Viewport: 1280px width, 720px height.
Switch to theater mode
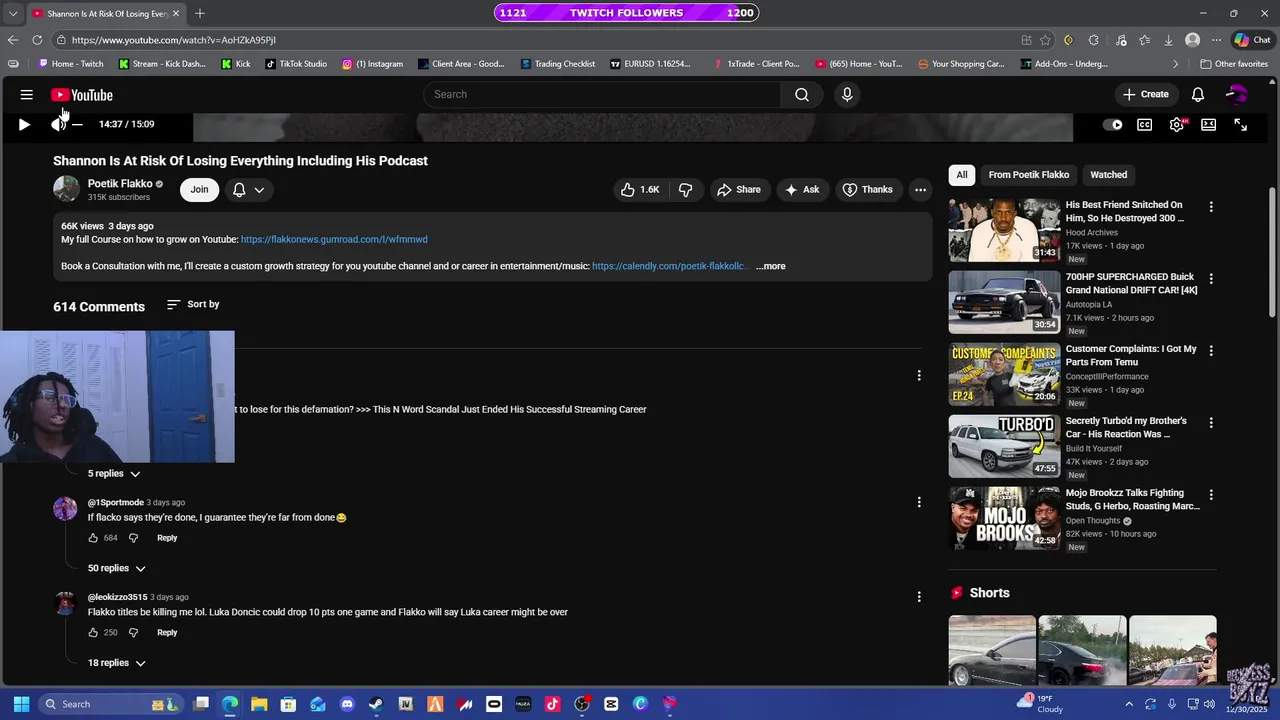pyautogui.click(x=1208, y=125)
